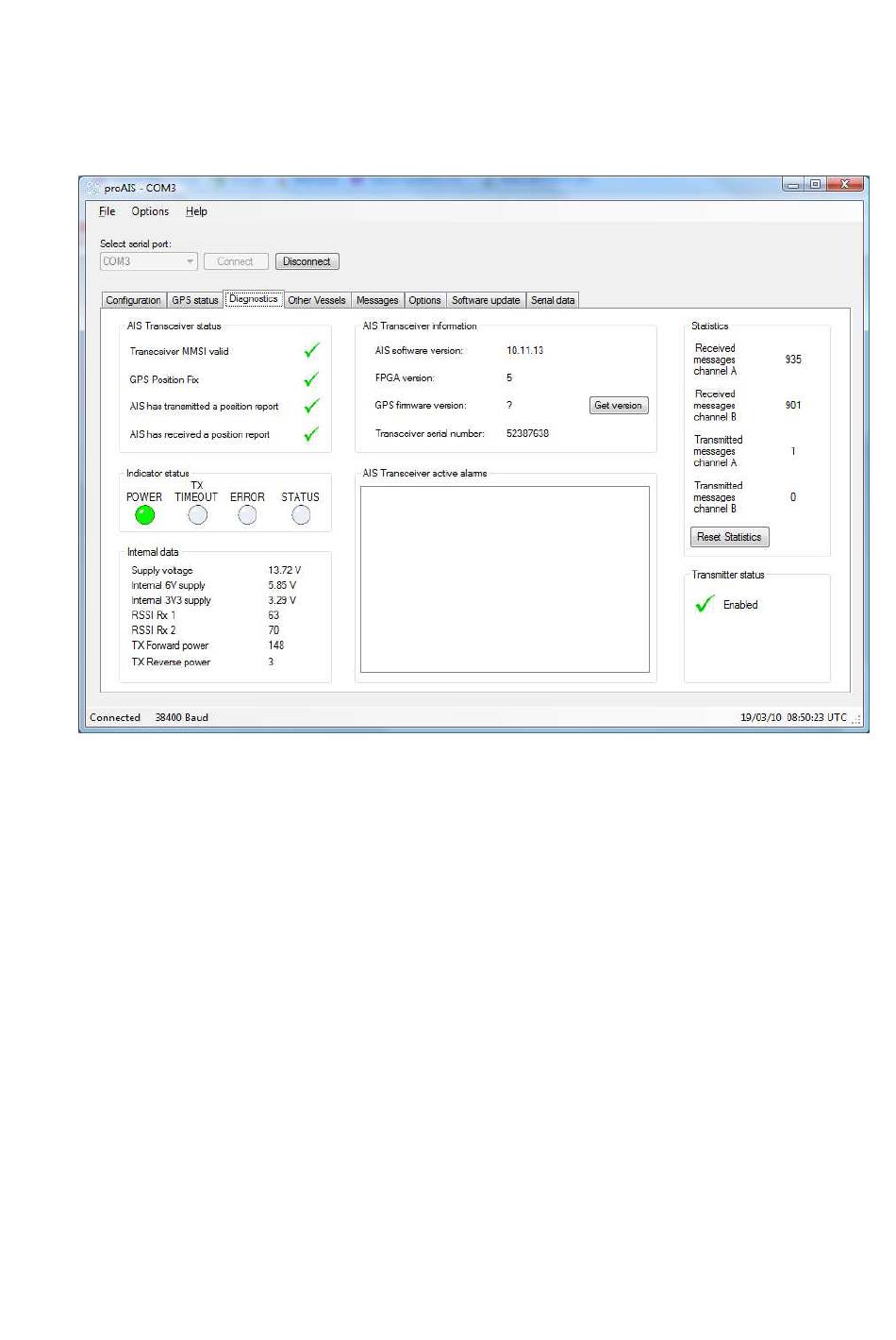This screenshot has width=896, height=1340.
Task: Click the Internal 6V supply value 5.85 V
Action: tap(282, 585)
